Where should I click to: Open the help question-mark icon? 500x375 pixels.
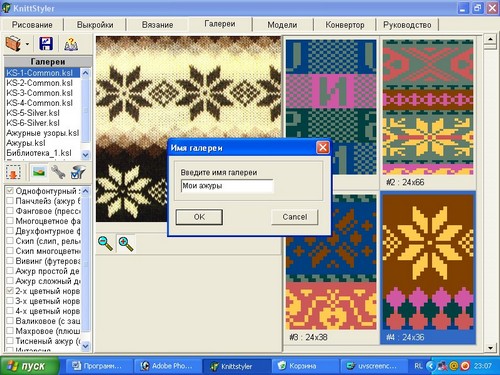tap(71, 44)
